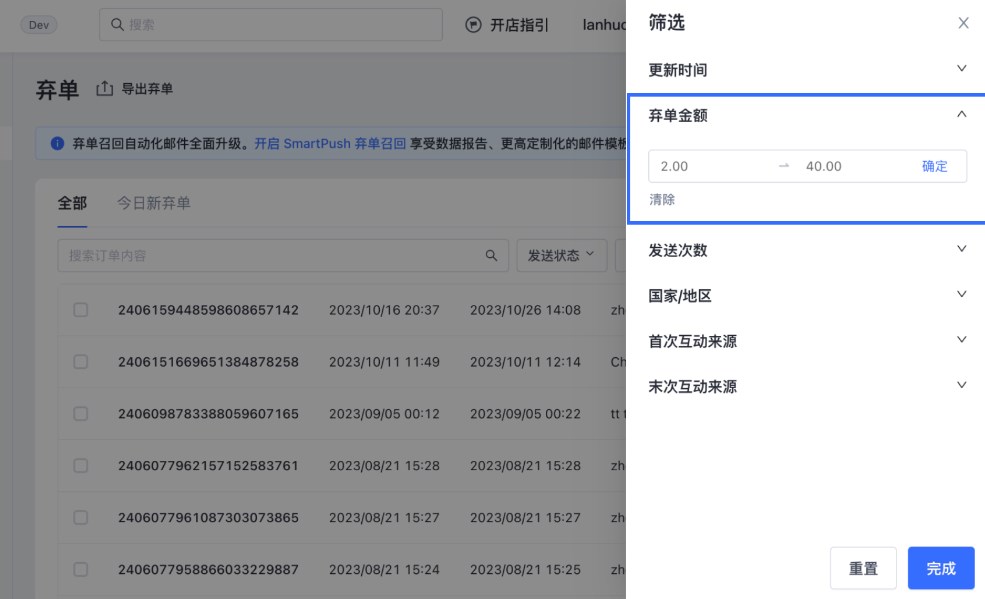Select the 全部 tab
Viewport: 985px width, 599px height.
72,203
